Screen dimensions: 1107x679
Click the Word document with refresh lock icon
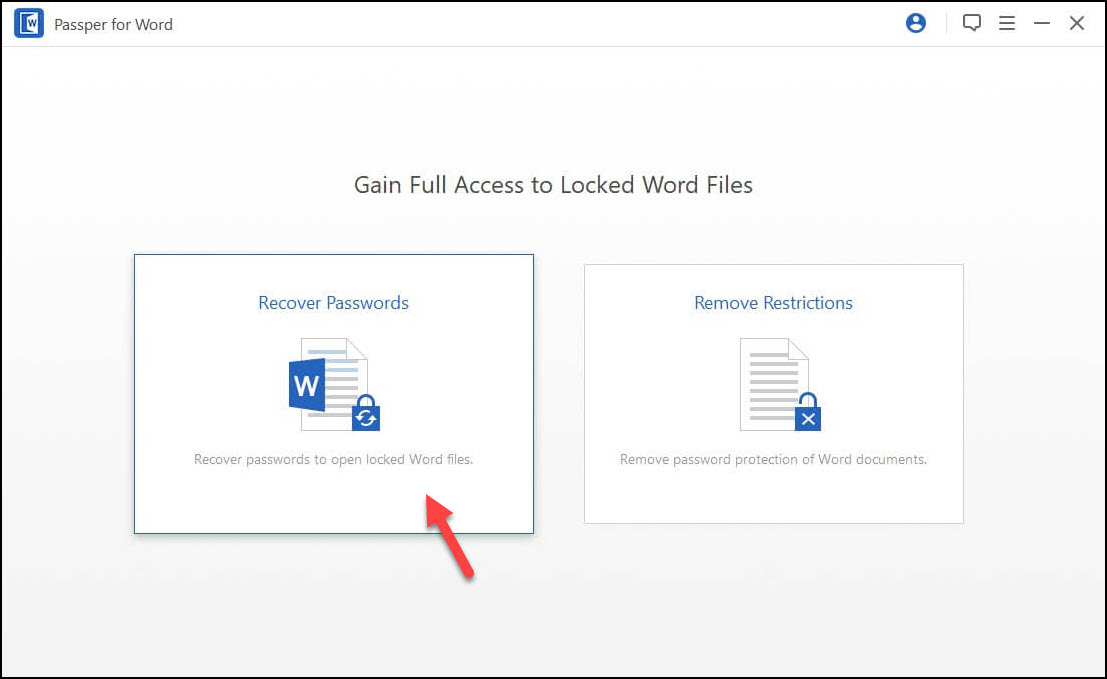coord(335,385)
